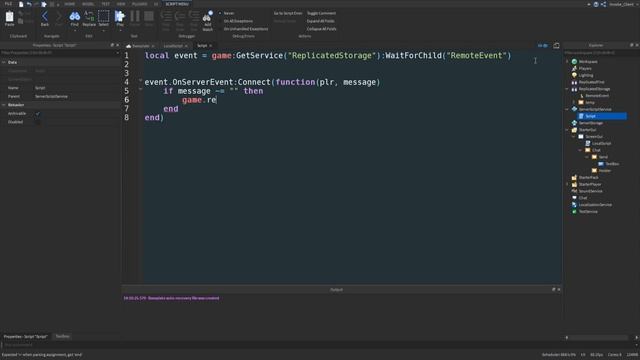Click the share icon in top-right corner
The width and height of the screenshot is (640, 360).
[603, 4]
